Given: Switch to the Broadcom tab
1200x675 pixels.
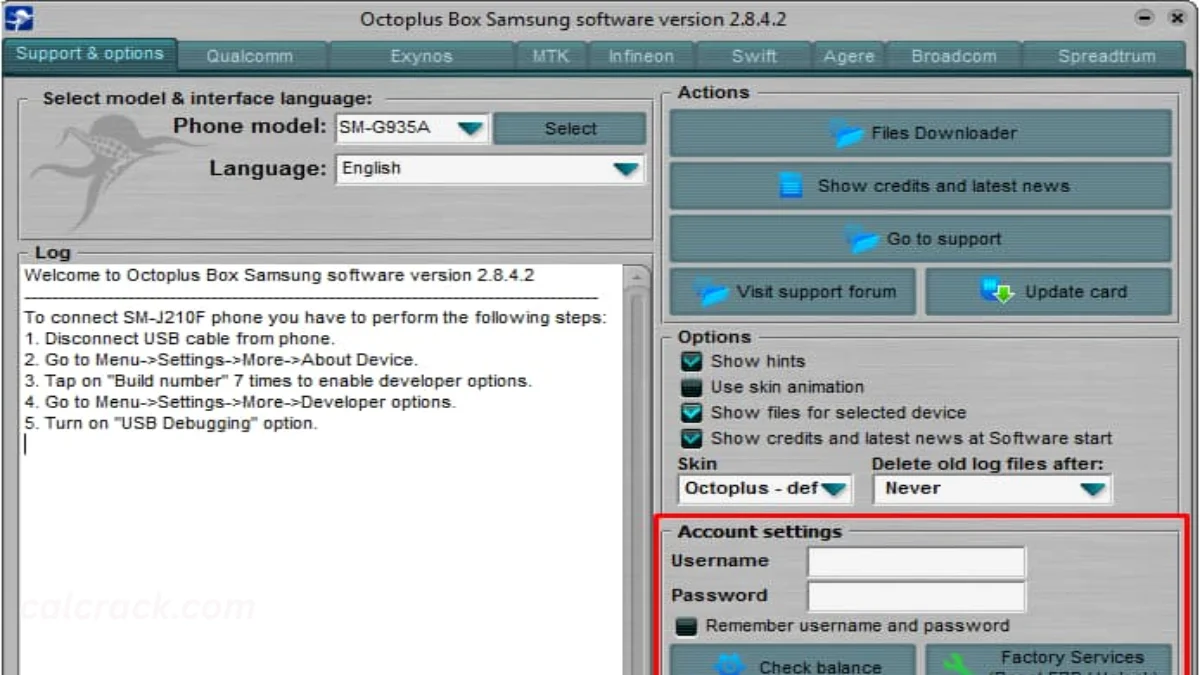Looking at the screenshot, I should (954, 57).
